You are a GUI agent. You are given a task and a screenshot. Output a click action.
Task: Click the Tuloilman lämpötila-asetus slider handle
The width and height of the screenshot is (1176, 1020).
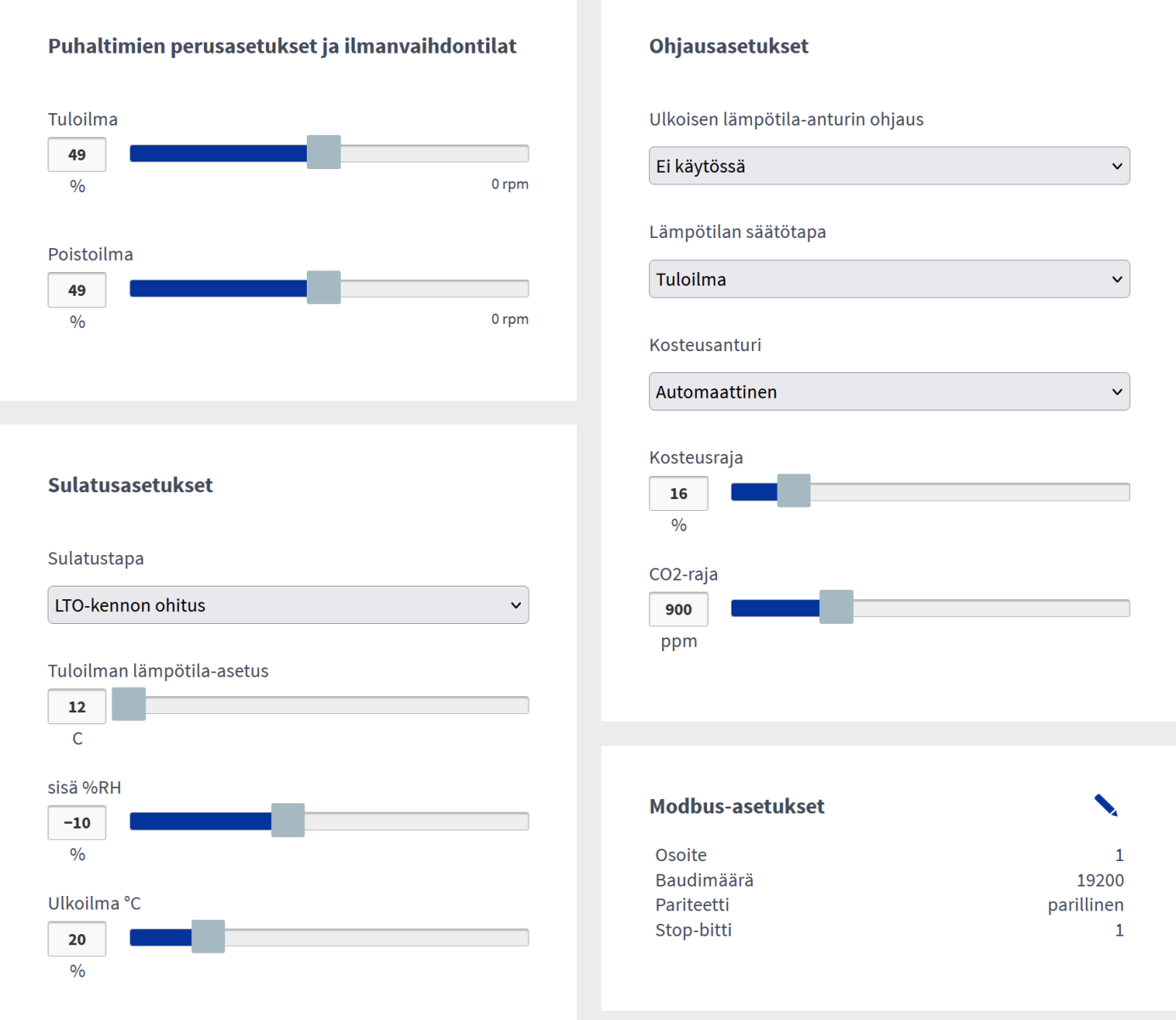coord(129,704)
